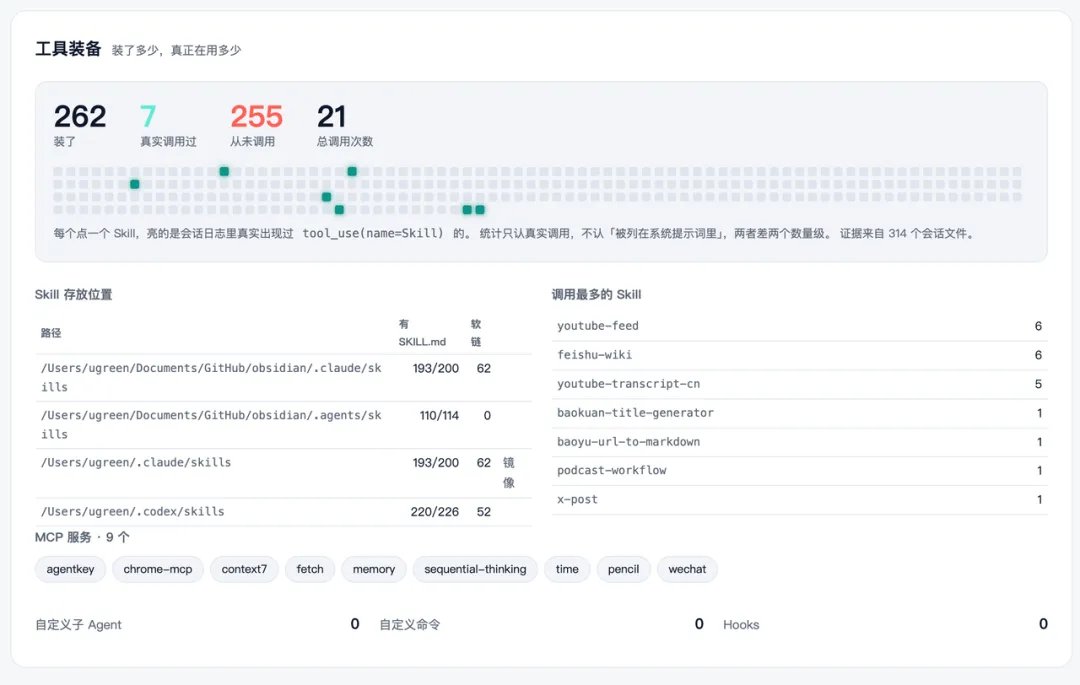This screenshot has height=685, width=1080.
Task: Click the pencil MCP chip
Action: pos(623,569)
